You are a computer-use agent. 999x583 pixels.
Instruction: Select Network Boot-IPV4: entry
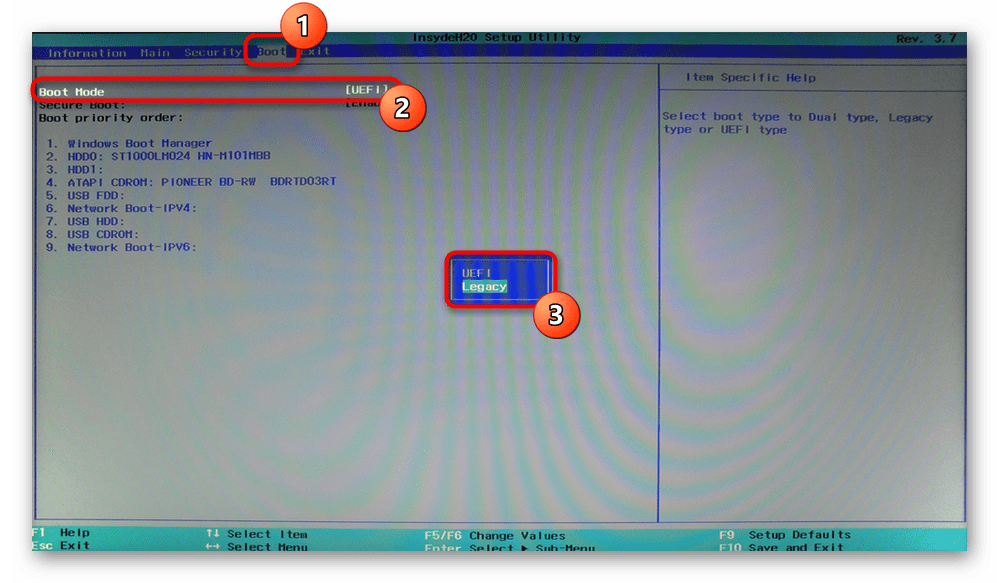tap(121, 208)
